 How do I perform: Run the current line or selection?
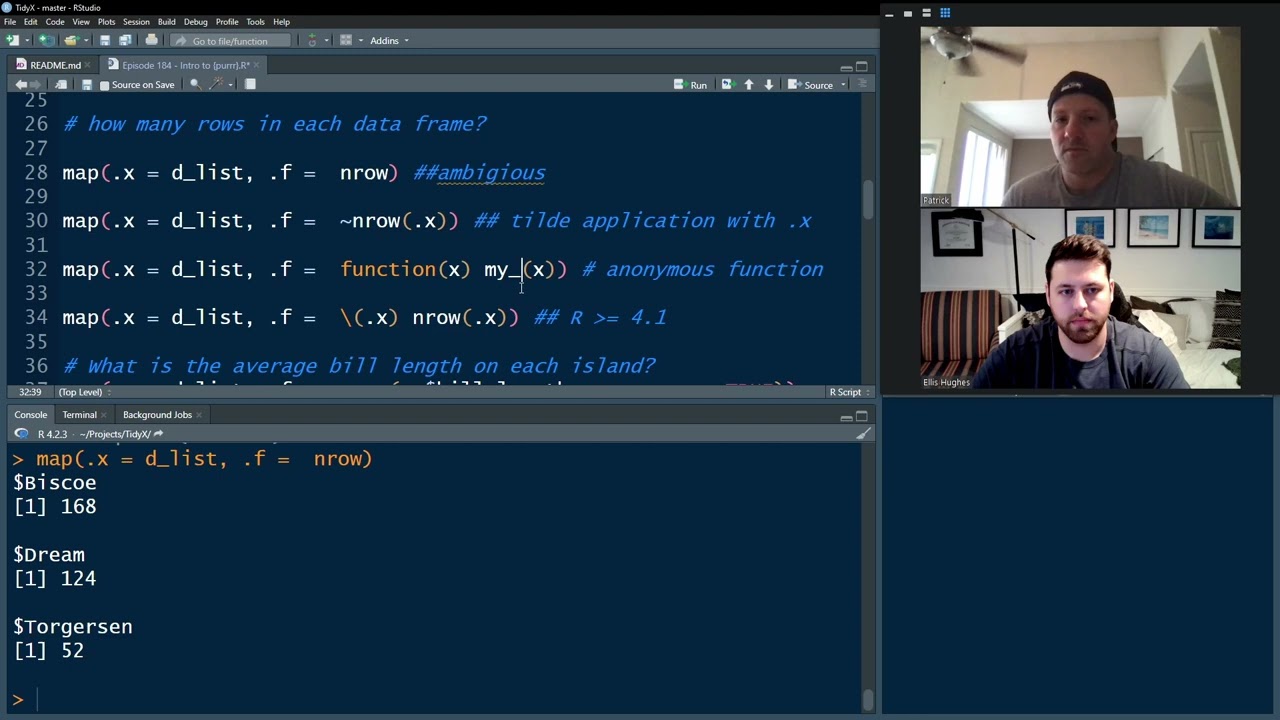pos(690,85)
